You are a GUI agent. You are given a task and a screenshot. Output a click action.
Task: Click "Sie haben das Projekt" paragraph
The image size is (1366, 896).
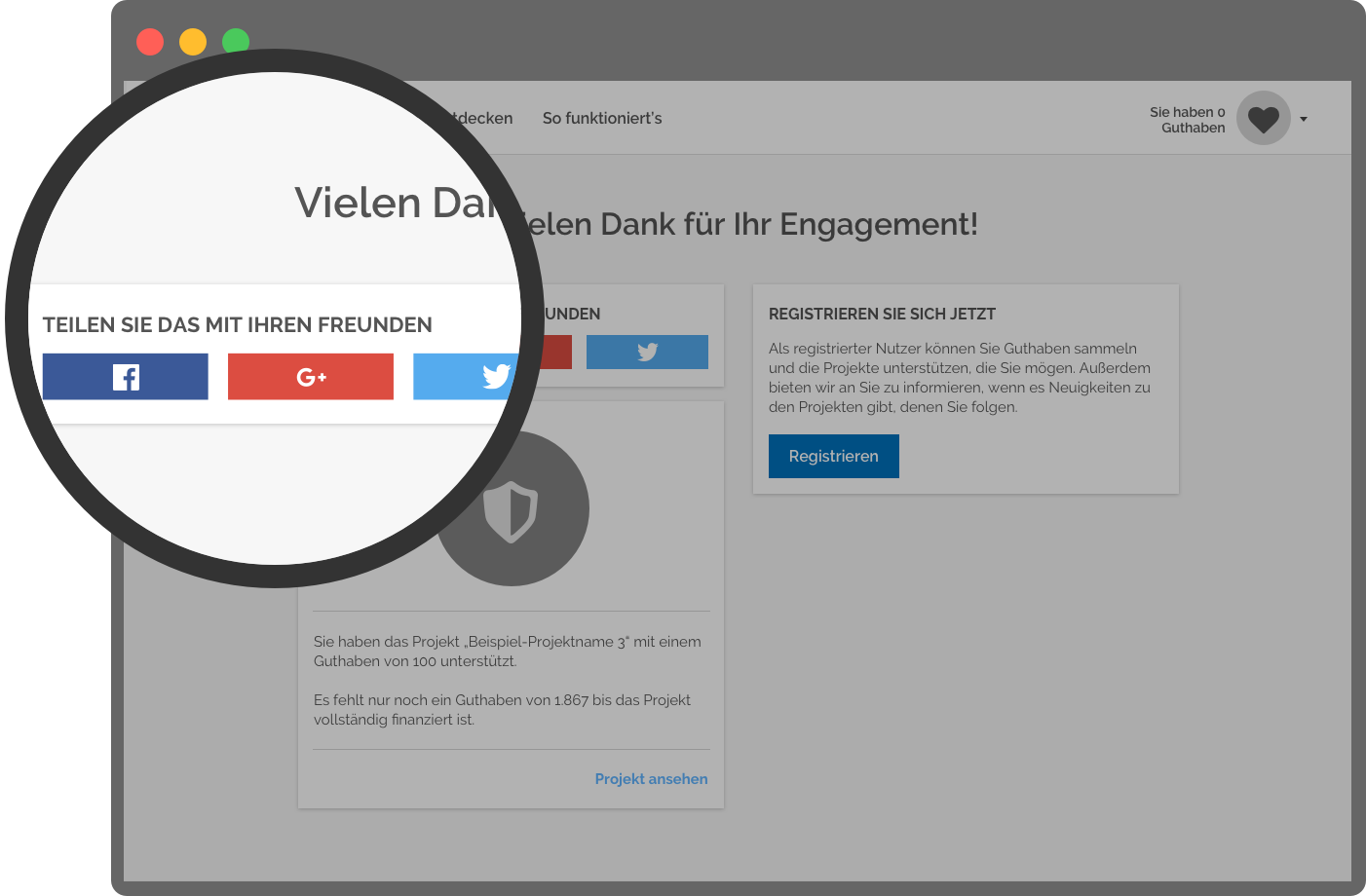[508, 652]
